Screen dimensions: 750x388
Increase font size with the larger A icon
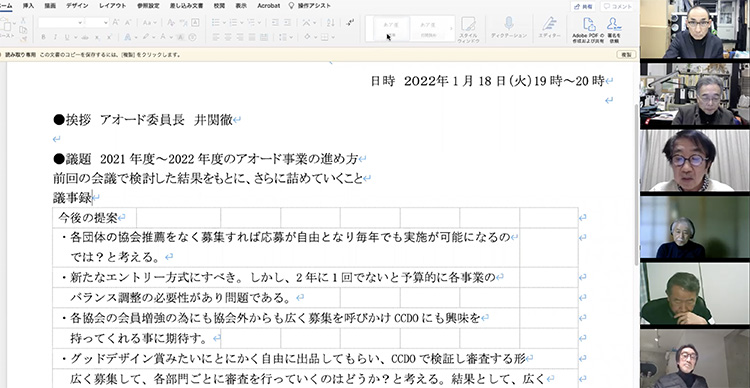pyautogui.click(x=115, y=22)
